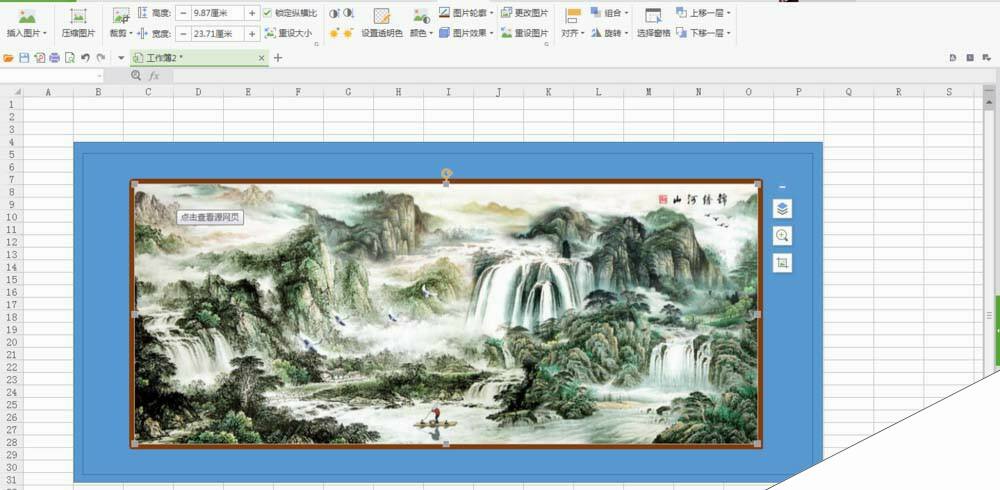Click 重设图片 reset picture

point(524,33)
